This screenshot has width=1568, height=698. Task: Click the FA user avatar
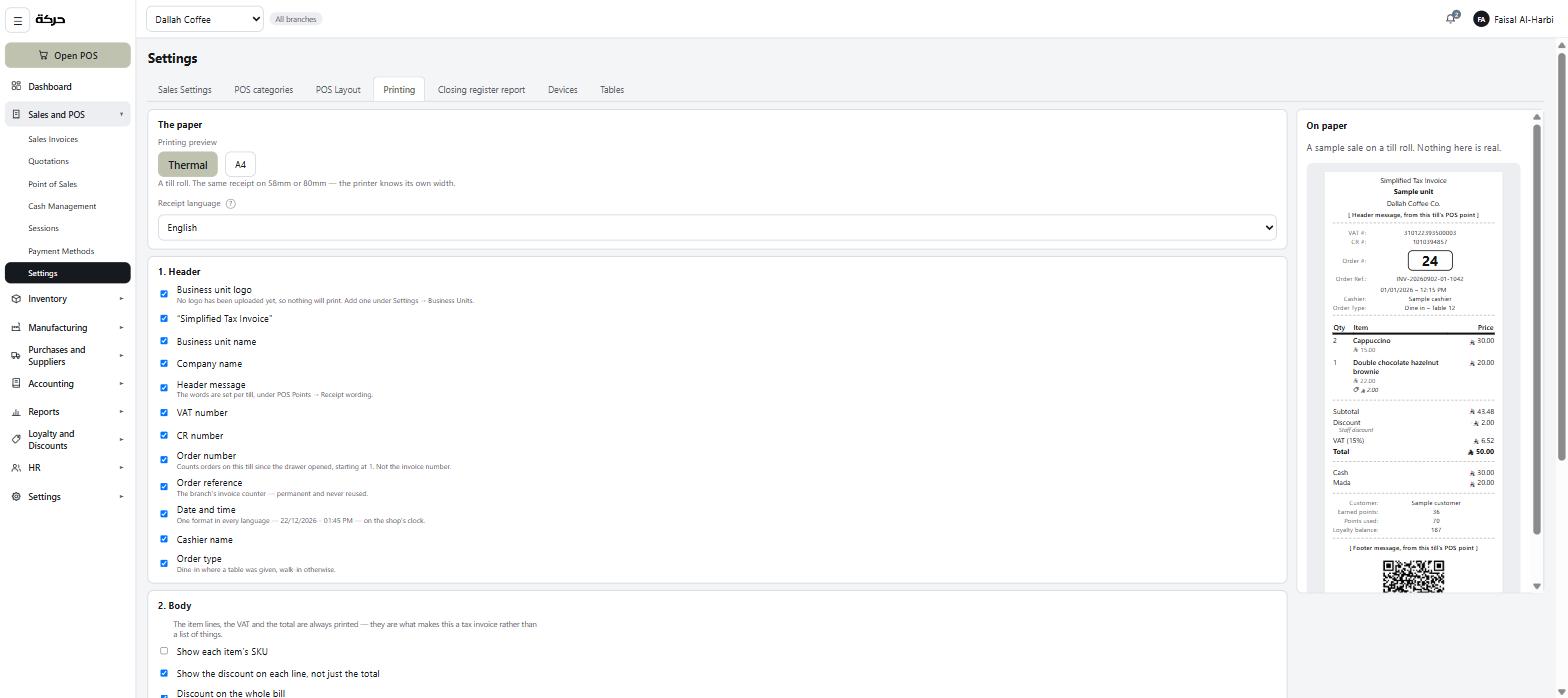[1481, 19]
